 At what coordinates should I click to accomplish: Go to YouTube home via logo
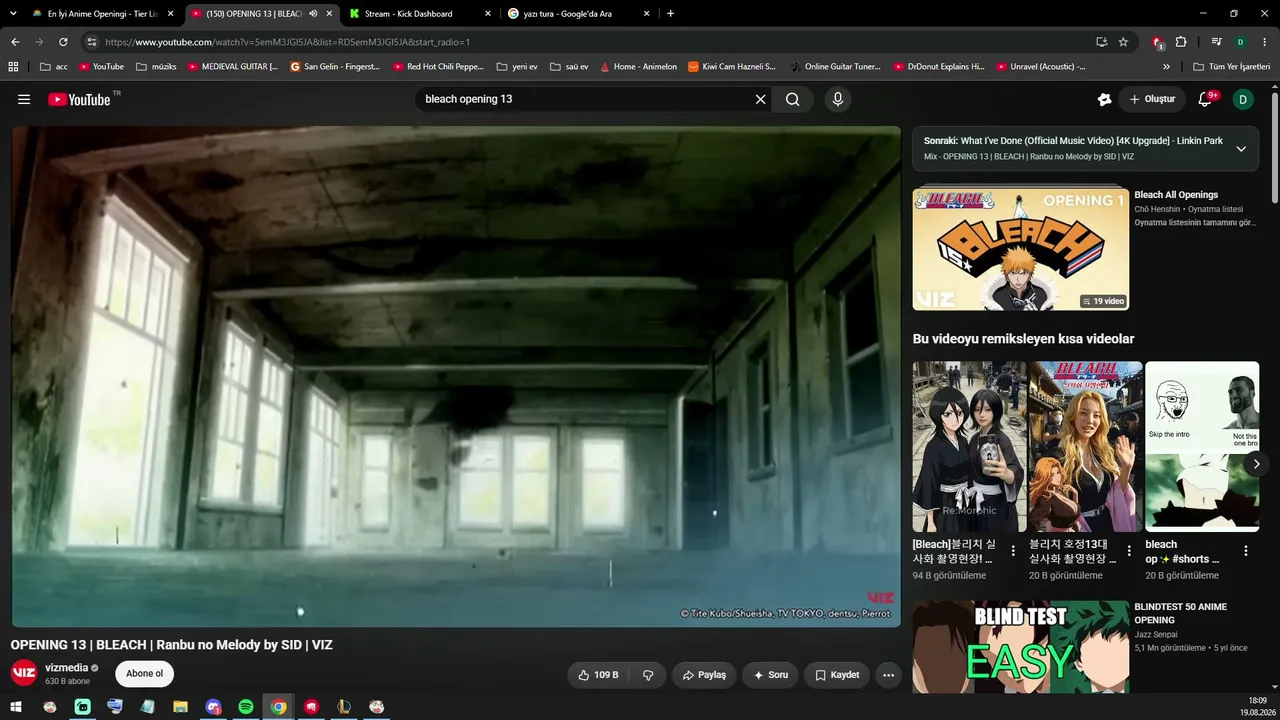(x=79, y=99)
